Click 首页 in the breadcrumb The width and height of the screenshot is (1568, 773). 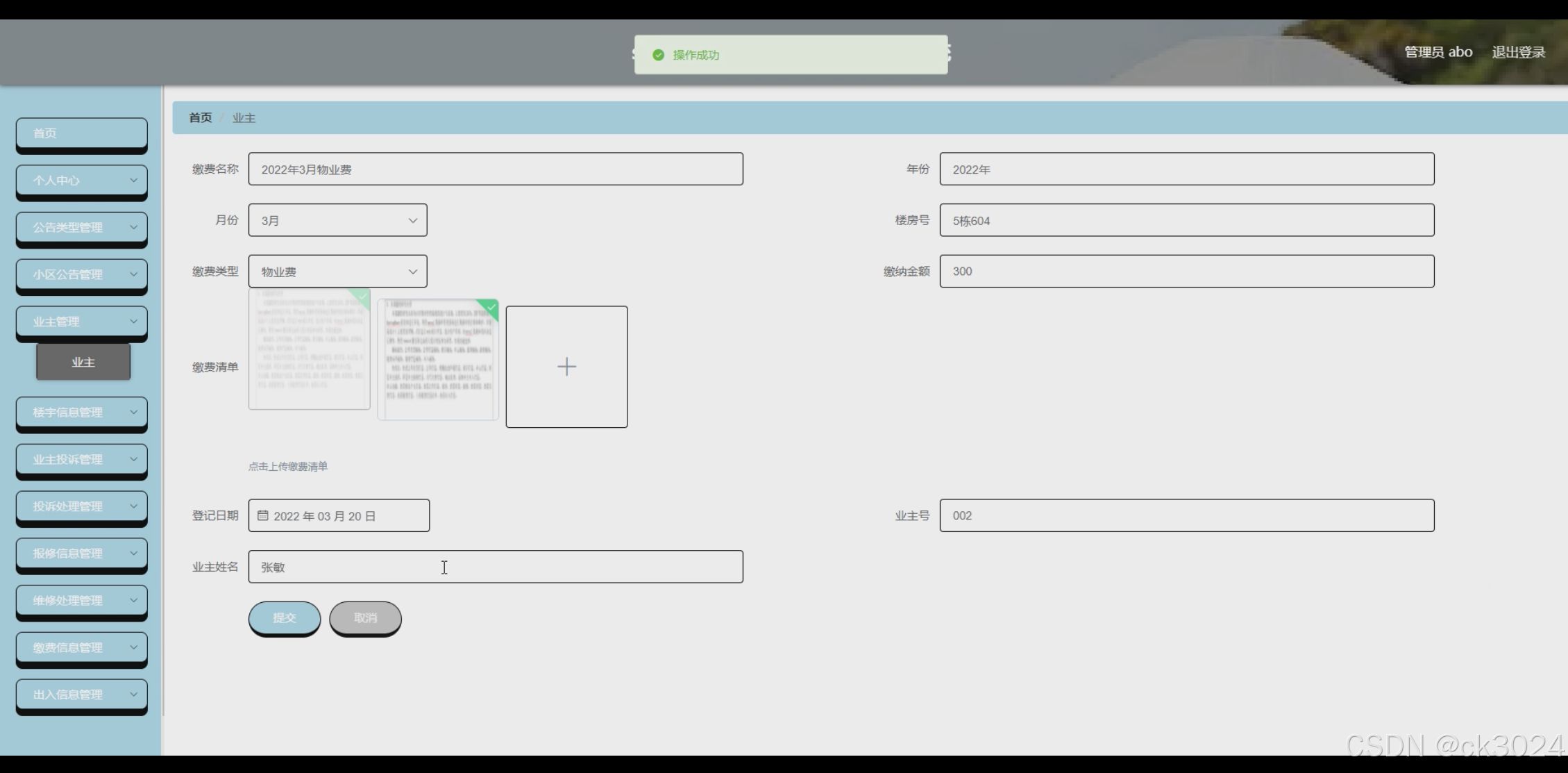tap(201, 118)
